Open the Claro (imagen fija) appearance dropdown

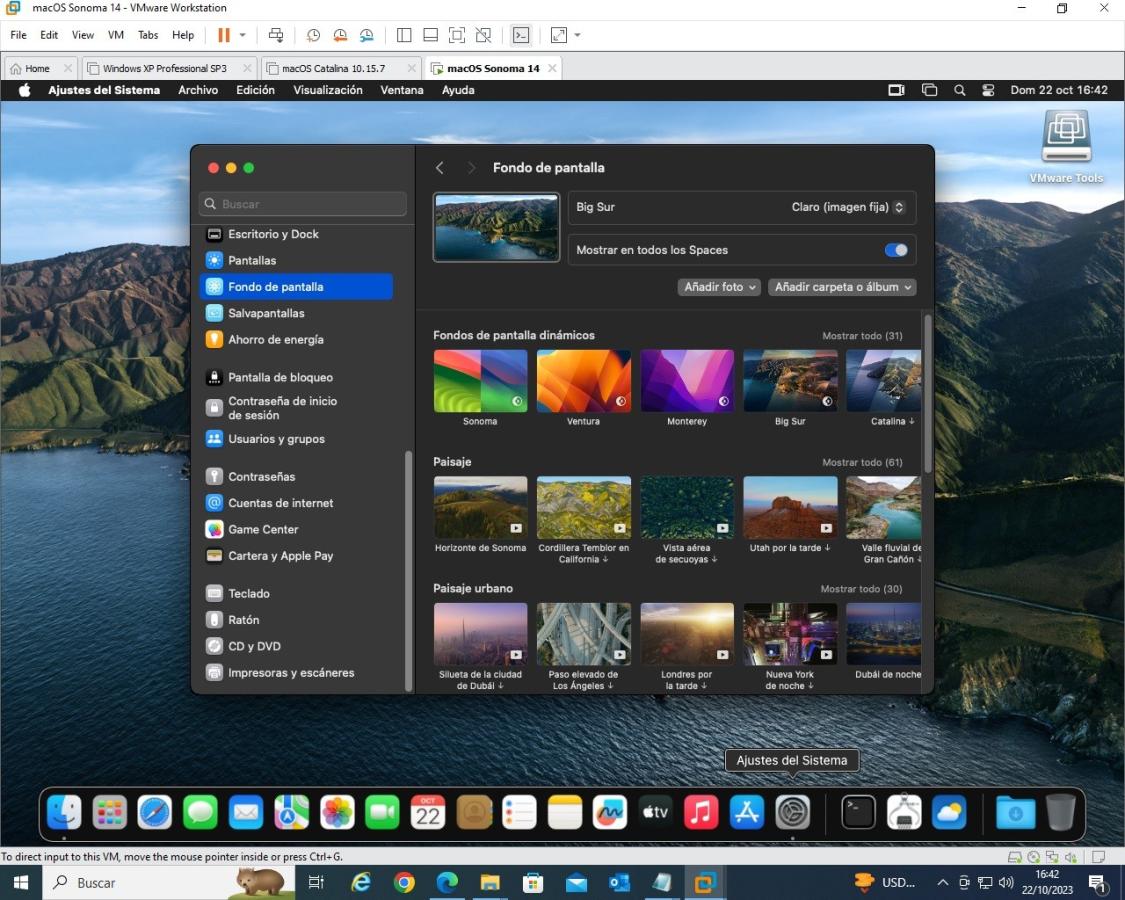point(847,207)
